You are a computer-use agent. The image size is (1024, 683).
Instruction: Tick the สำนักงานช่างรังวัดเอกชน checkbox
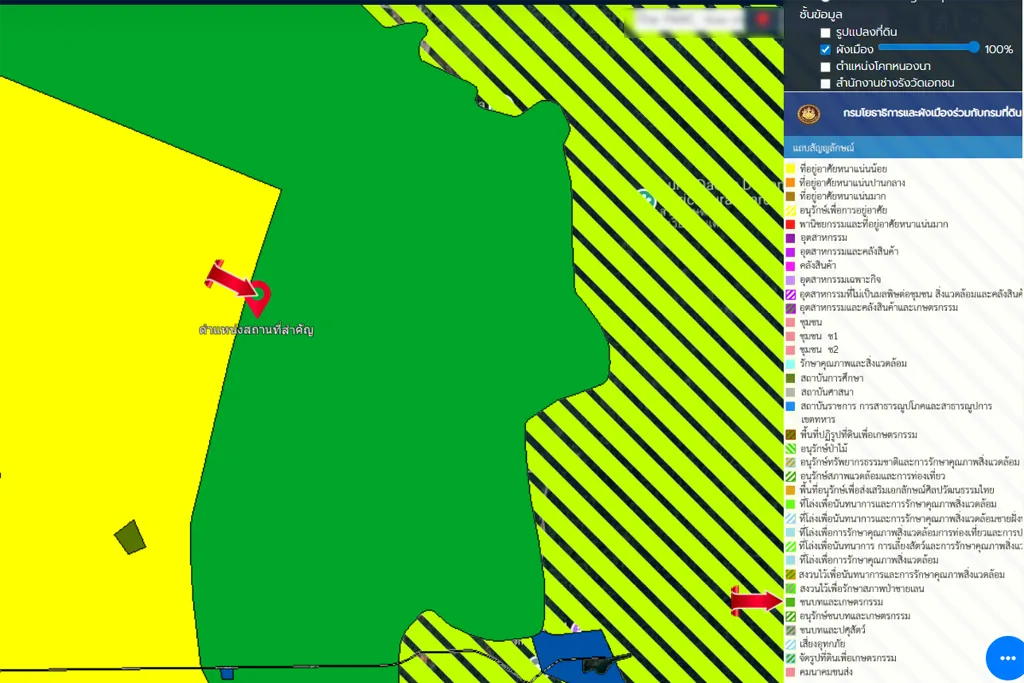(825, 83)
